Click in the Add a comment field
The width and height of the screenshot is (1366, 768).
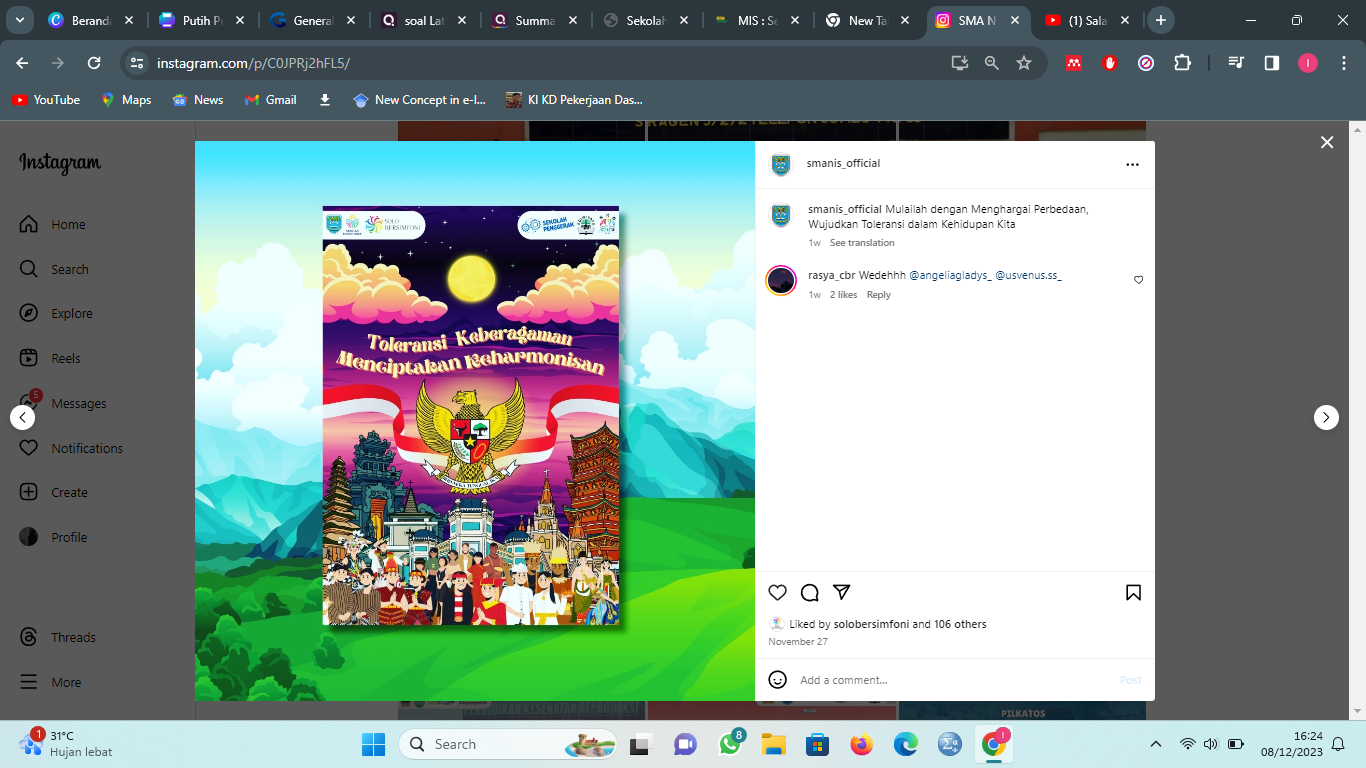pyautogui.click(x=950, y=680)
